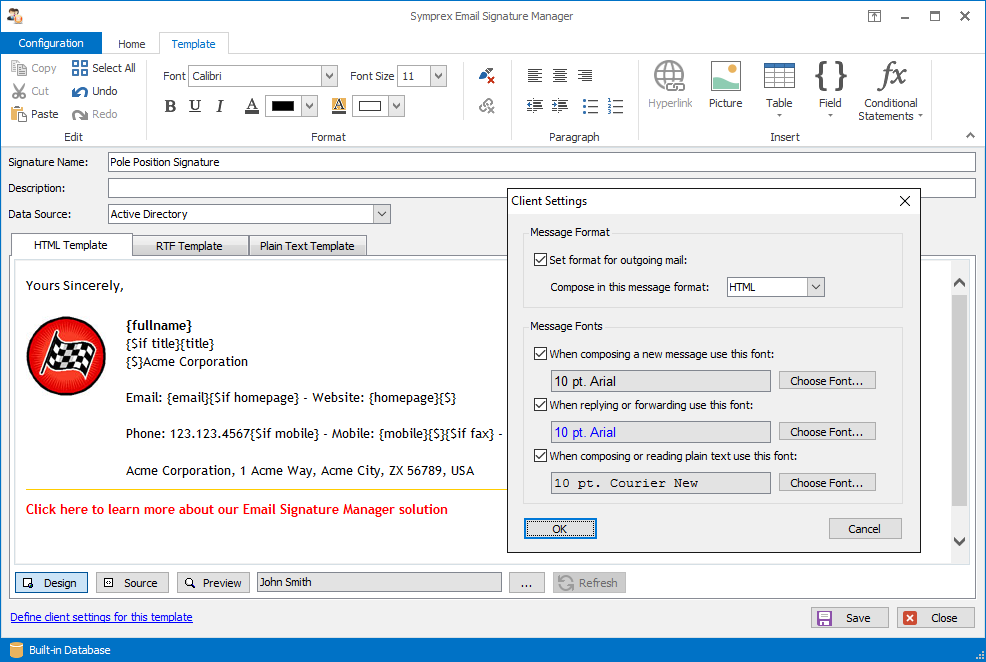Image resolution: width=986 pixels, height=662 pixels.
Task: Switch to Design view
Action: 52,583
